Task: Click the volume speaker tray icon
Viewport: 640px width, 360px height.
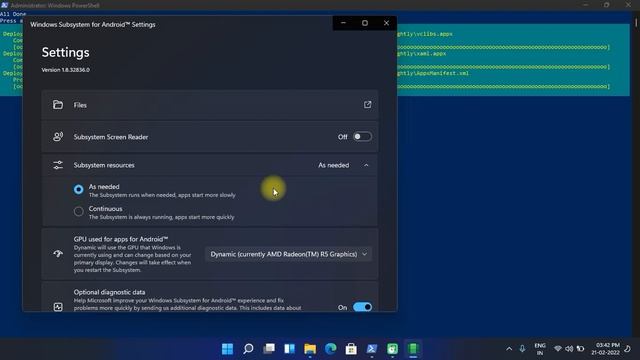Action: point(569,349)
